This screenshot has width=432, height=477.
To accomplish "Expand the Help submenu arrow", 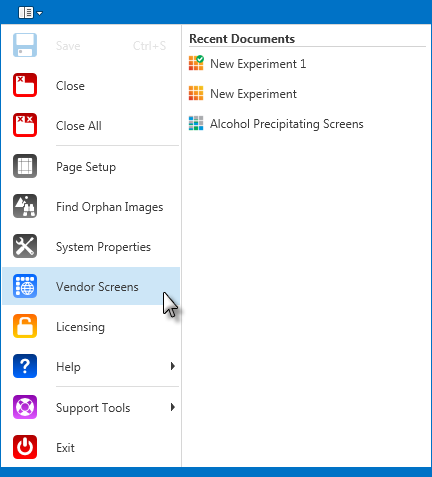I will (x=172, y=366).
